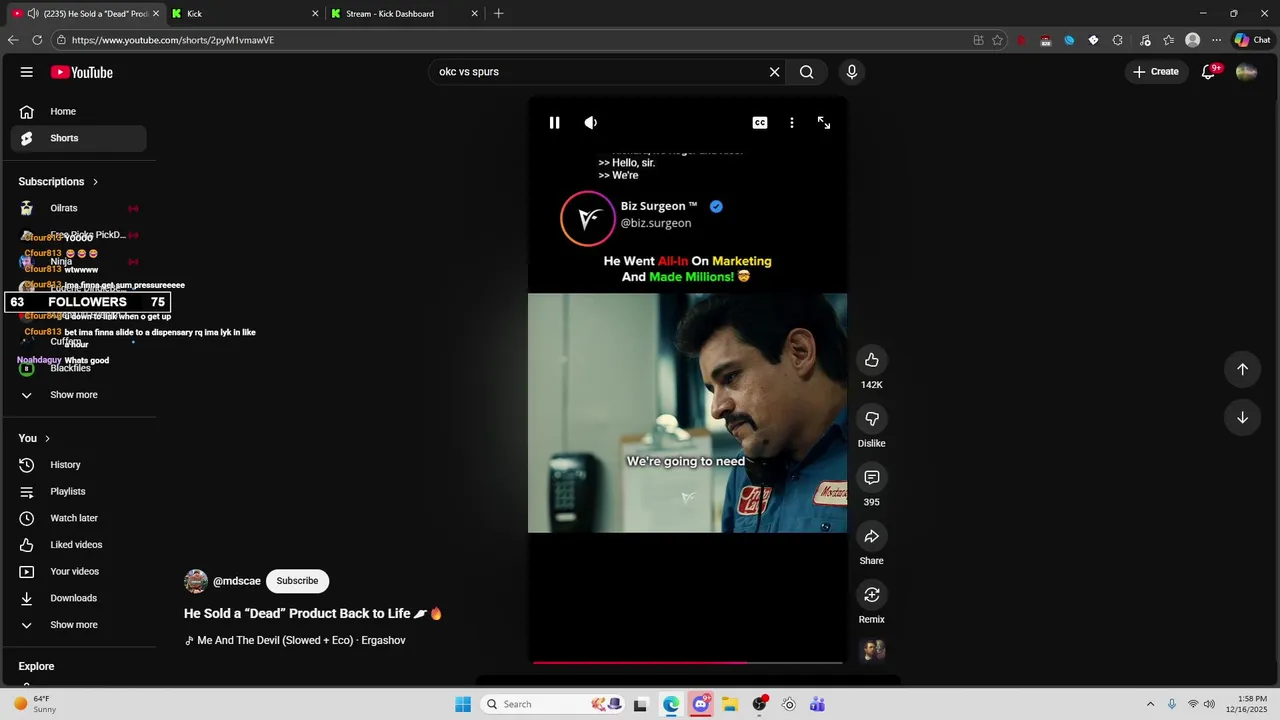Click the Create button
Screen dimensions: 1280x720
pos(1156,72)
